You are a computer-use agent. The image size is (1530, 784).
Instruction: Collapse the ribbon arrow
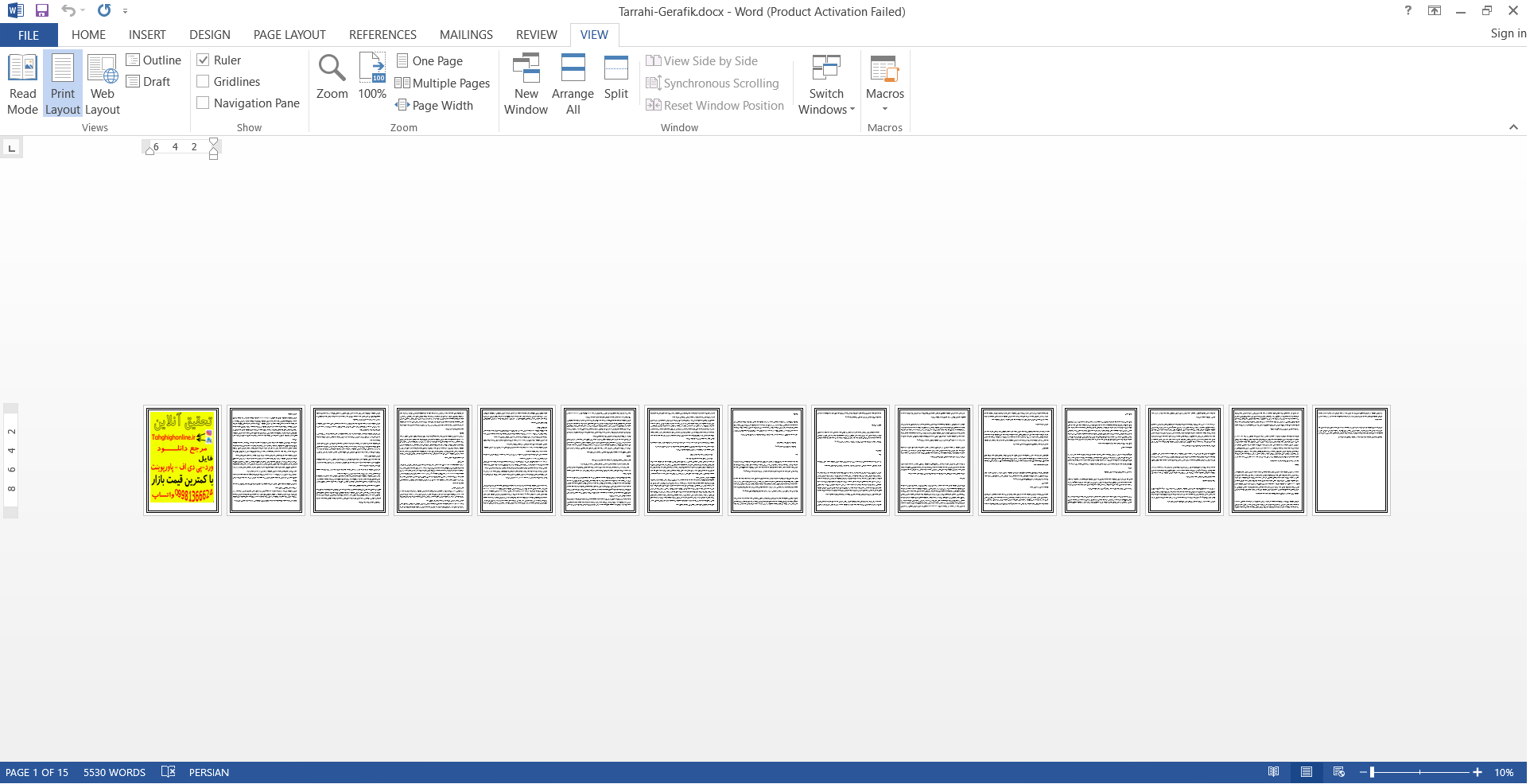[1513, 127]
